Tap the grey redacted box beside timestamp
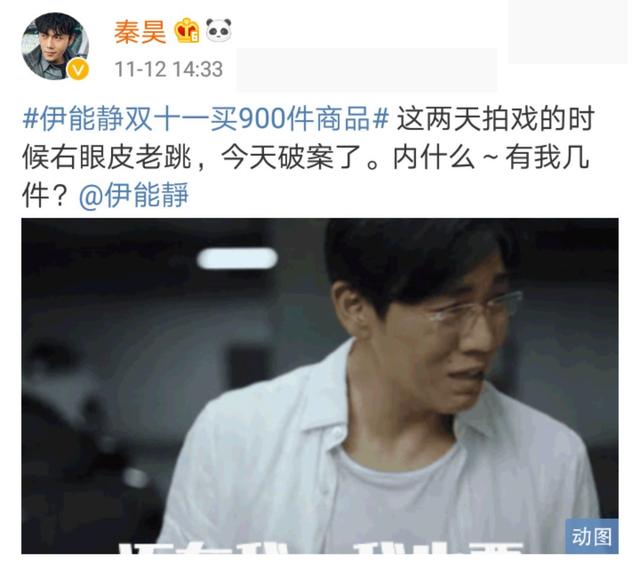The width and height of the screenshot is (640, 580). [367, 69]
